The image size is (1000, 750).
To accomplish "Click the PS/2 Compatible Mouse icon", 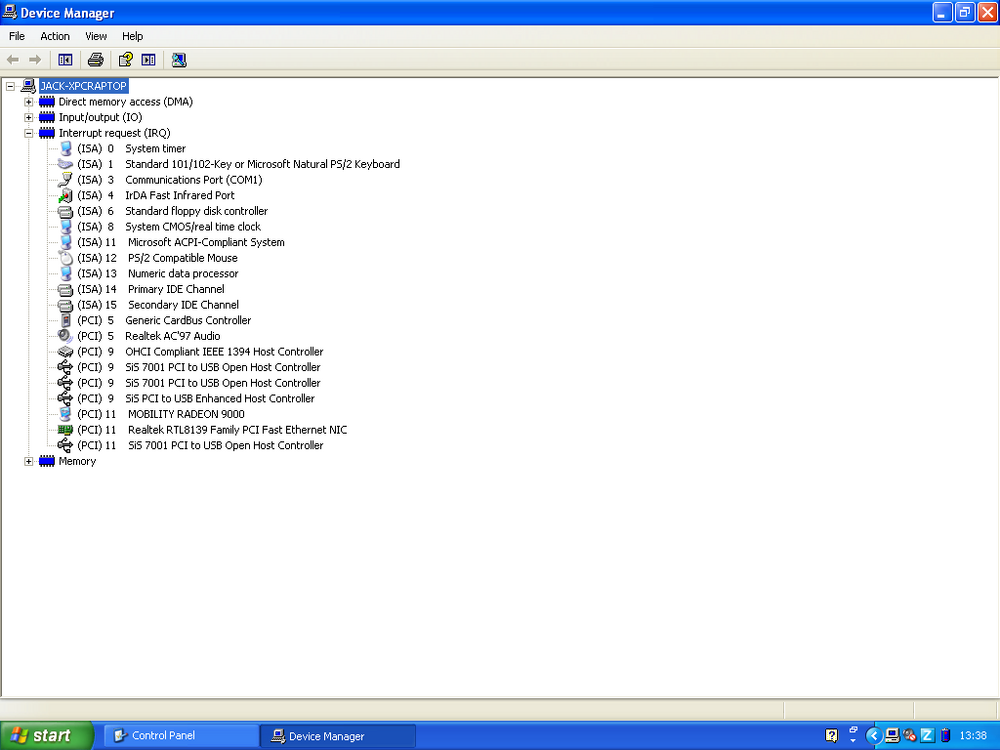I will 66,258.
